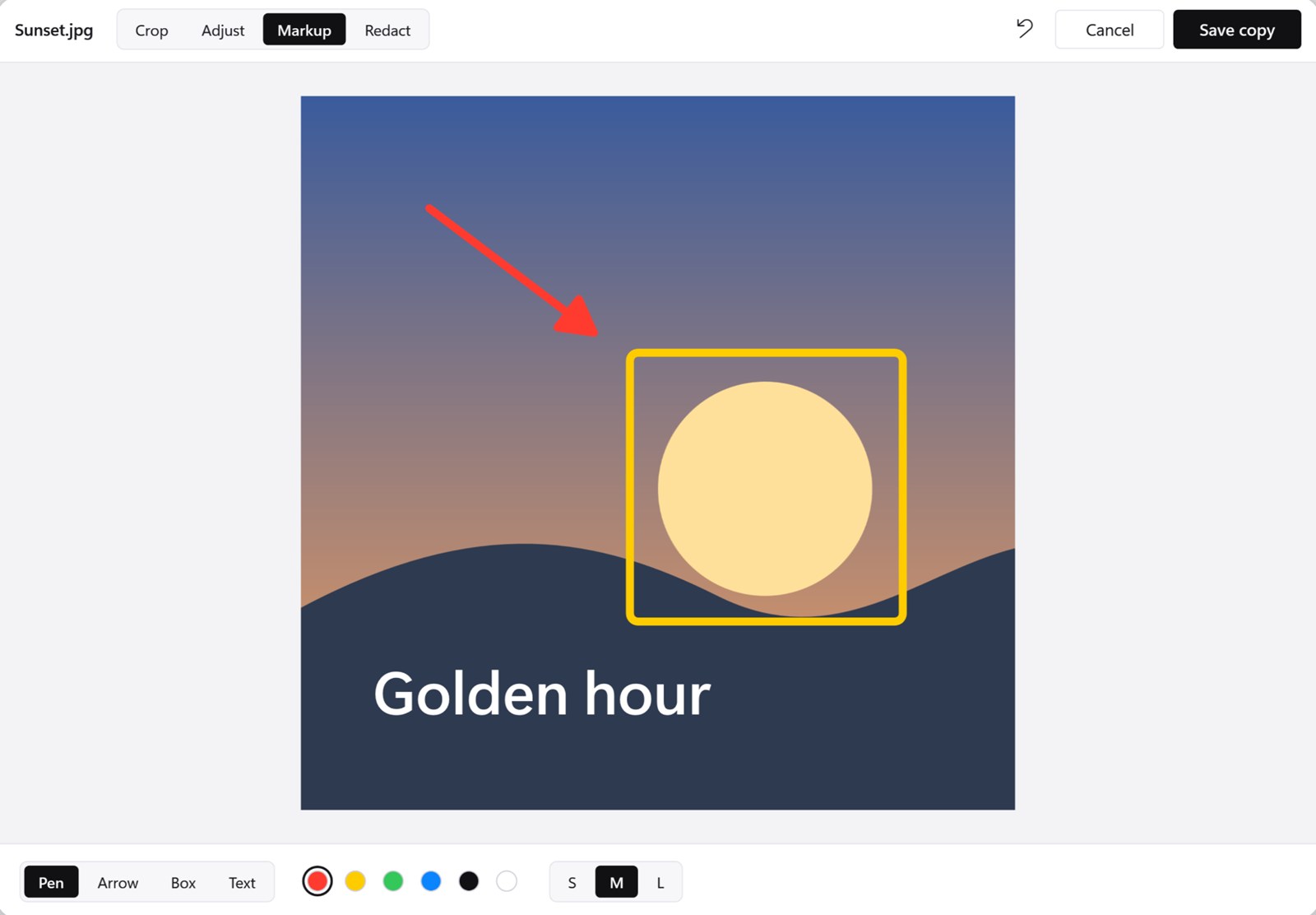The width and height of the screenshot is (1316, 915).
Task: Choose the white color swatch
Action: pos(507,881)
